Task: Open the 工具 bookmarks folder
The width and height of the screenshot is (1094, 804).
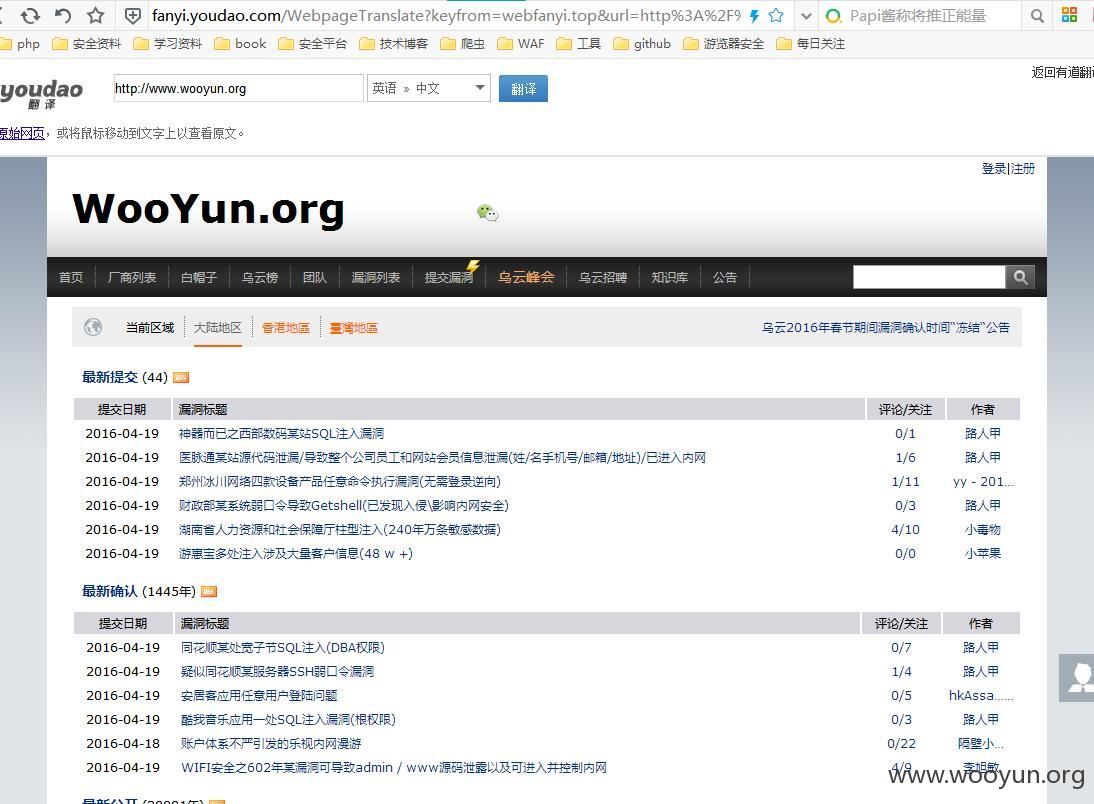Action: click(578, 44)
